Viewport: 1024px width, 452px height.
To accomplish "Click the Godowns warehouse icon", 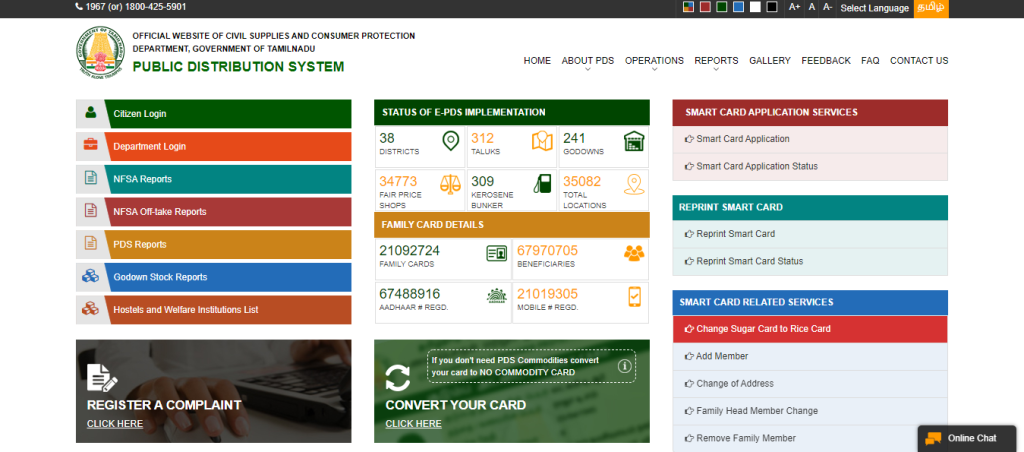I will click(x=634, y=141).
